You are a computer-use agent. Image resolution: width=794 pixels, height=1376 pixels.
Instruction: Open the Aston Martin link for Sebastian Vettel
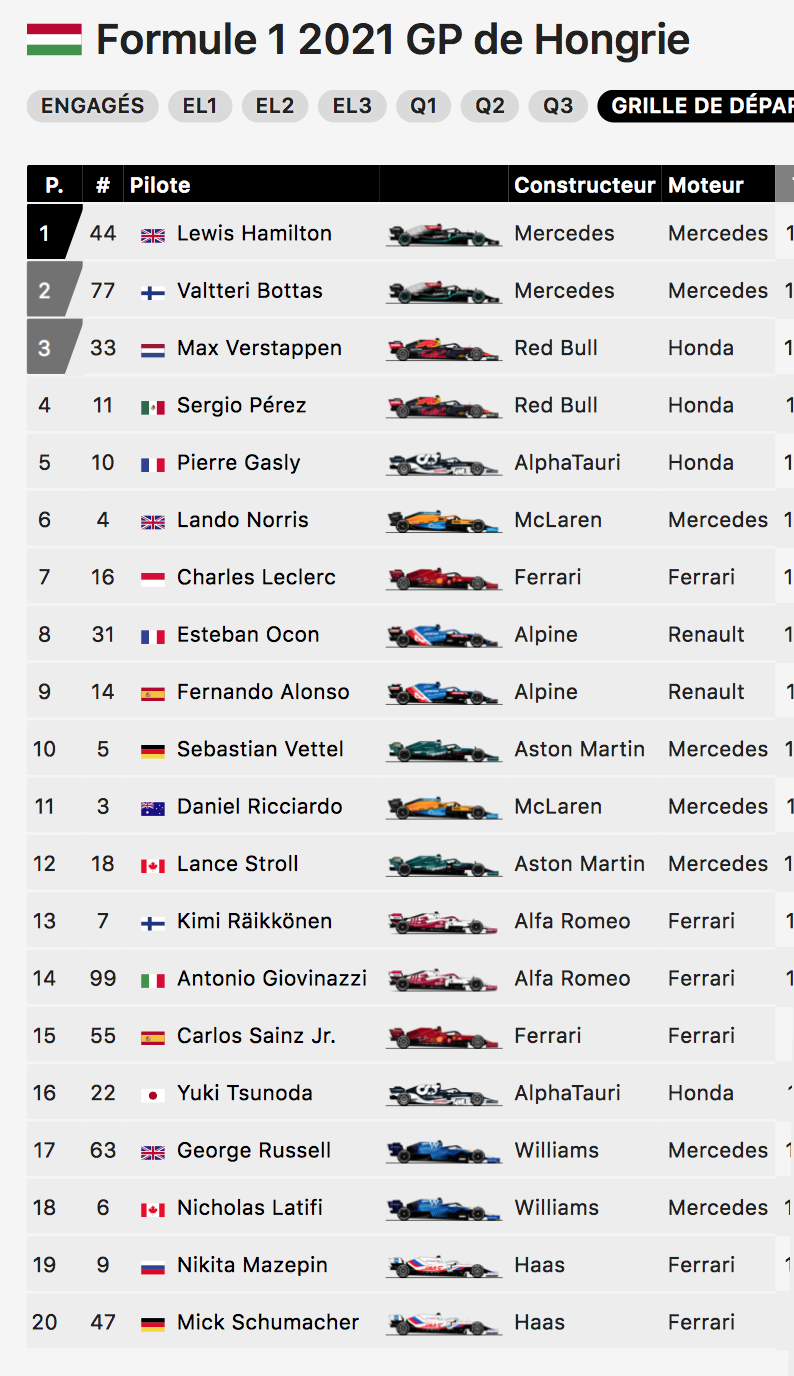(579, 749)
